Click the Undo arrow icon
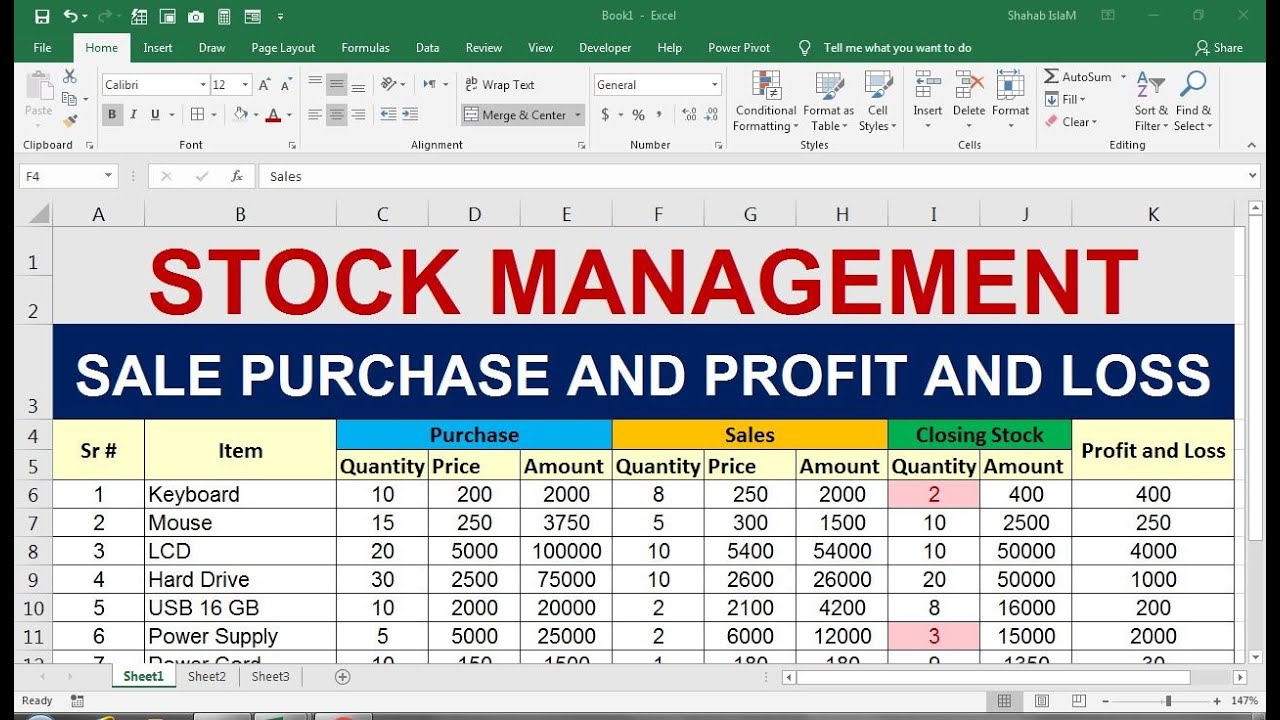This screenshot has width=1280, height=720. [70, 16]
